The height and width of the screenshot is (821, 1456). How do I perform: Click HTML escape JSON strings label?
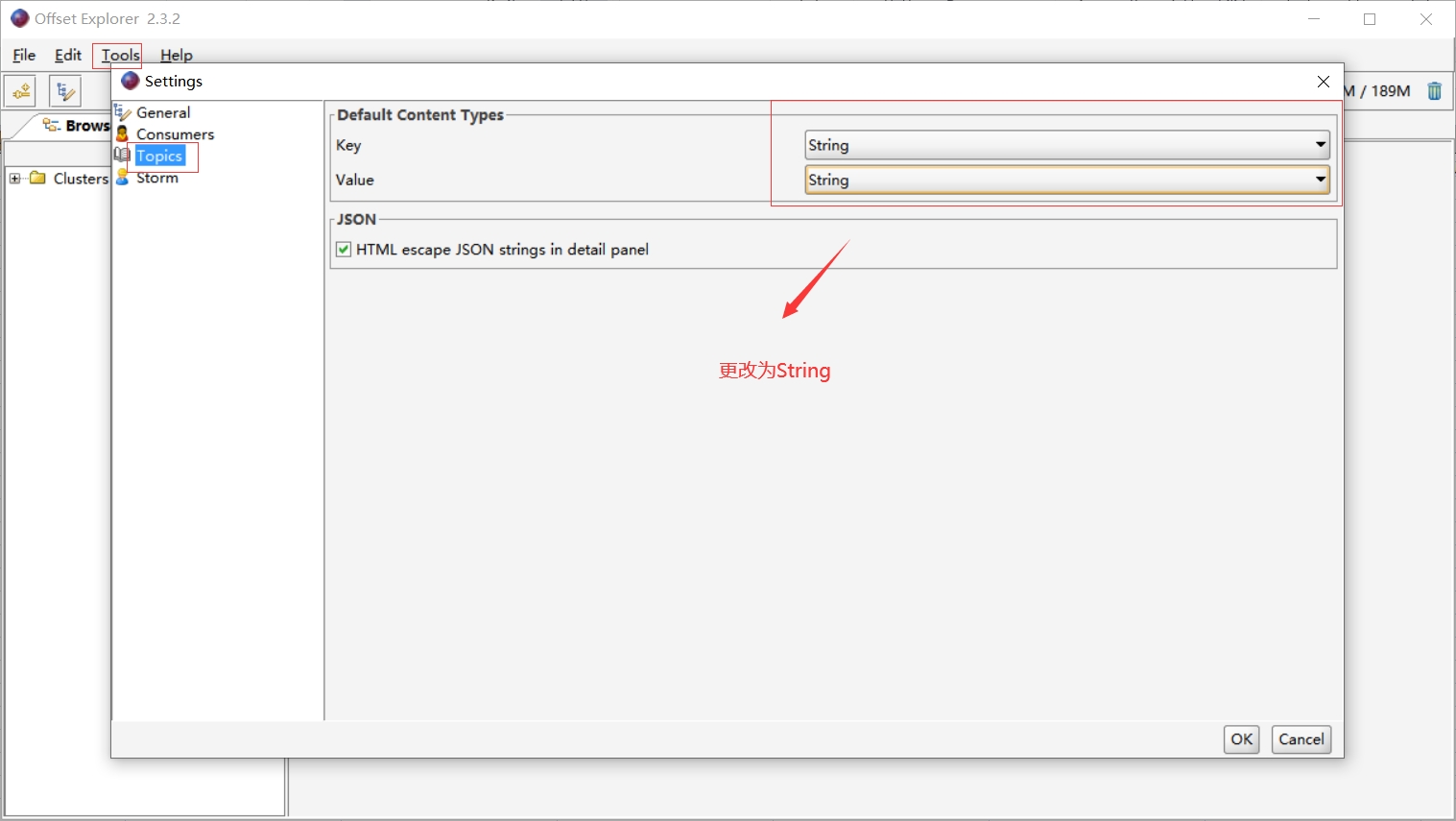coord(502,250)
